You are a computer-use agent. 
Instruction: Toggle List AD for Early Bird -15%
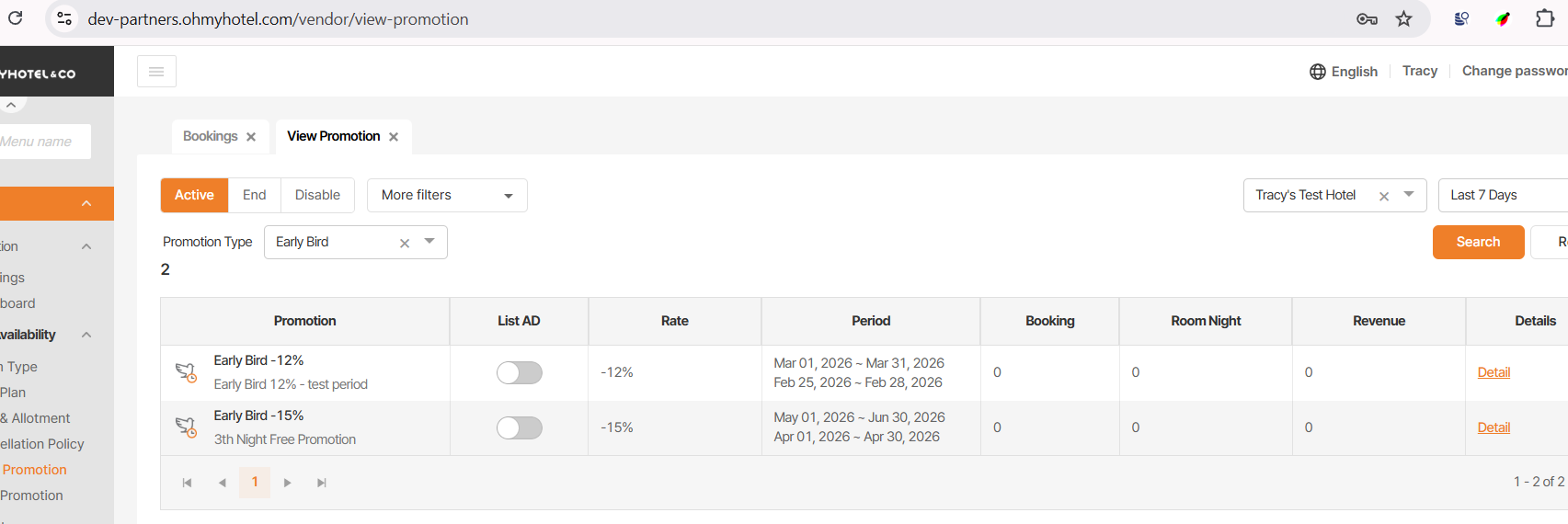520,427
